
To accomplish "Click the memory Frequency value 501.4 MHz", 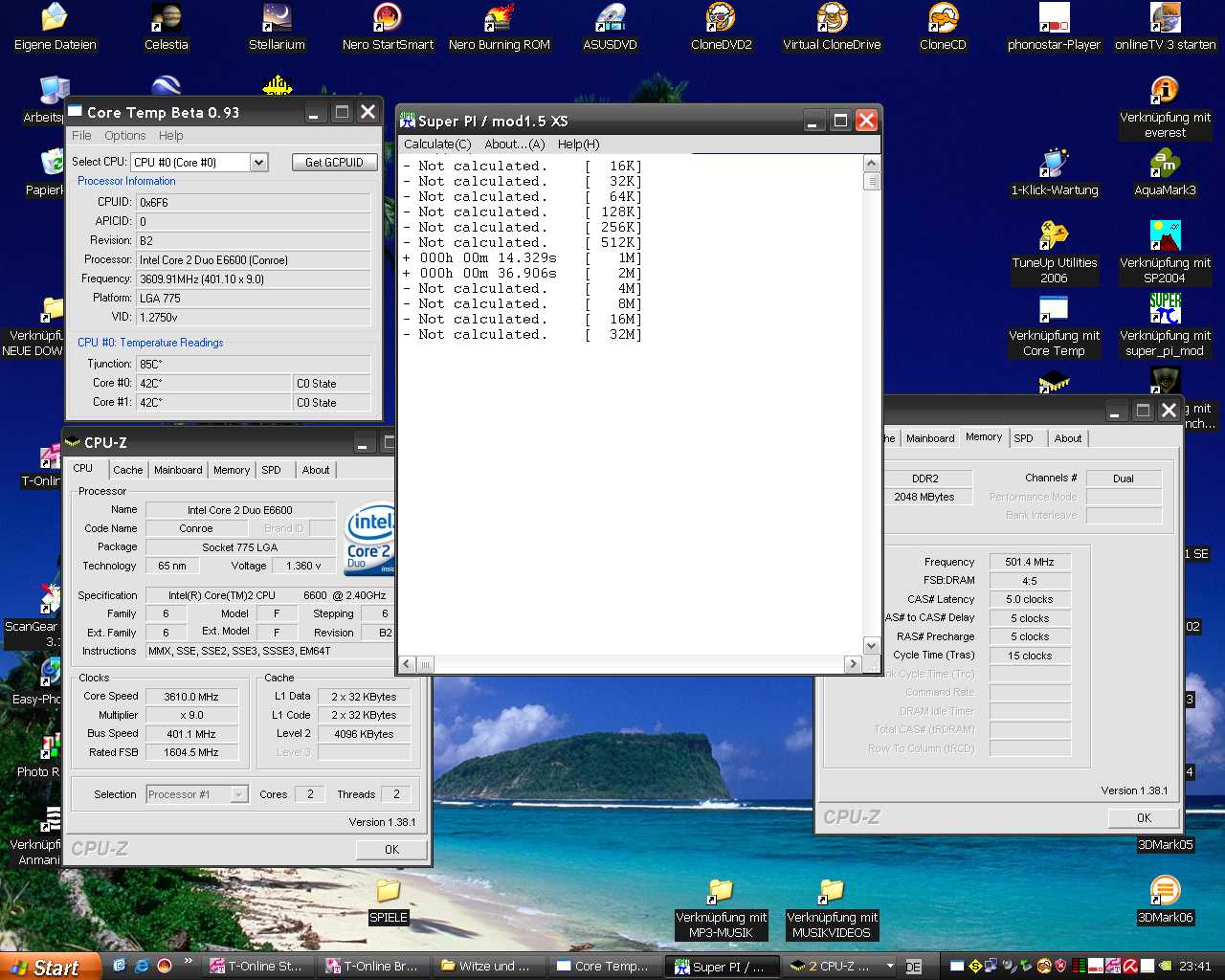I will click(1030, 563).
